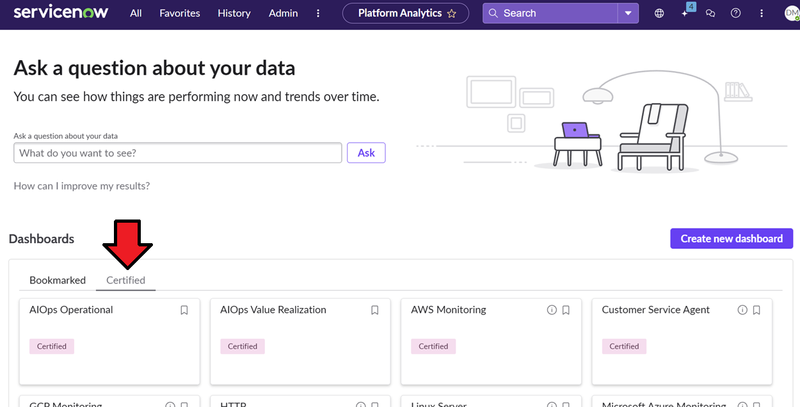The image size is (800, 407).
Task: Click the Ask a question input field
Action: [x=179, y=153]
